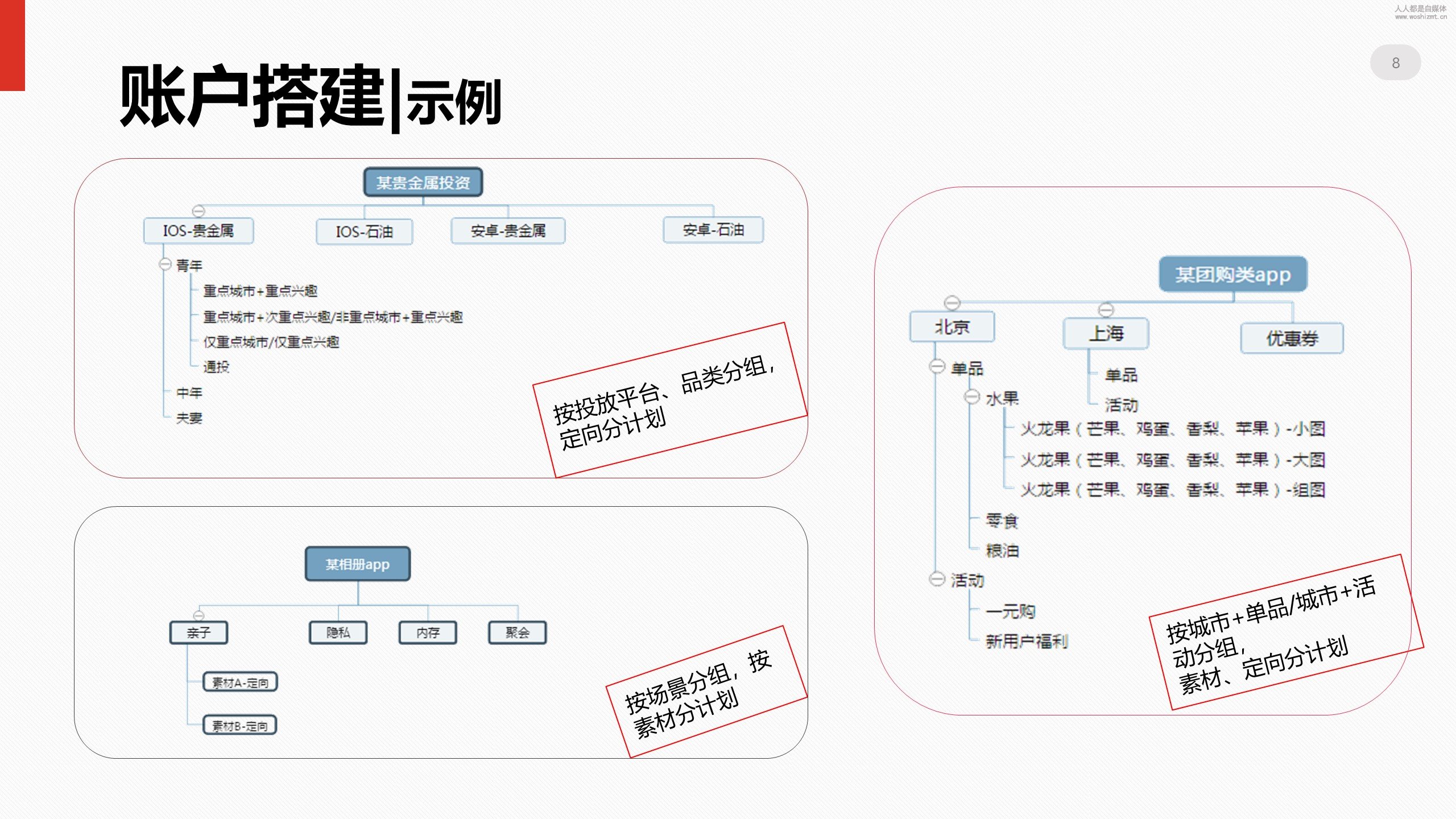Viewport: 1456px width, 819px height.
Task: Select the IOS-贵金属 node
Action: [198, 231]
